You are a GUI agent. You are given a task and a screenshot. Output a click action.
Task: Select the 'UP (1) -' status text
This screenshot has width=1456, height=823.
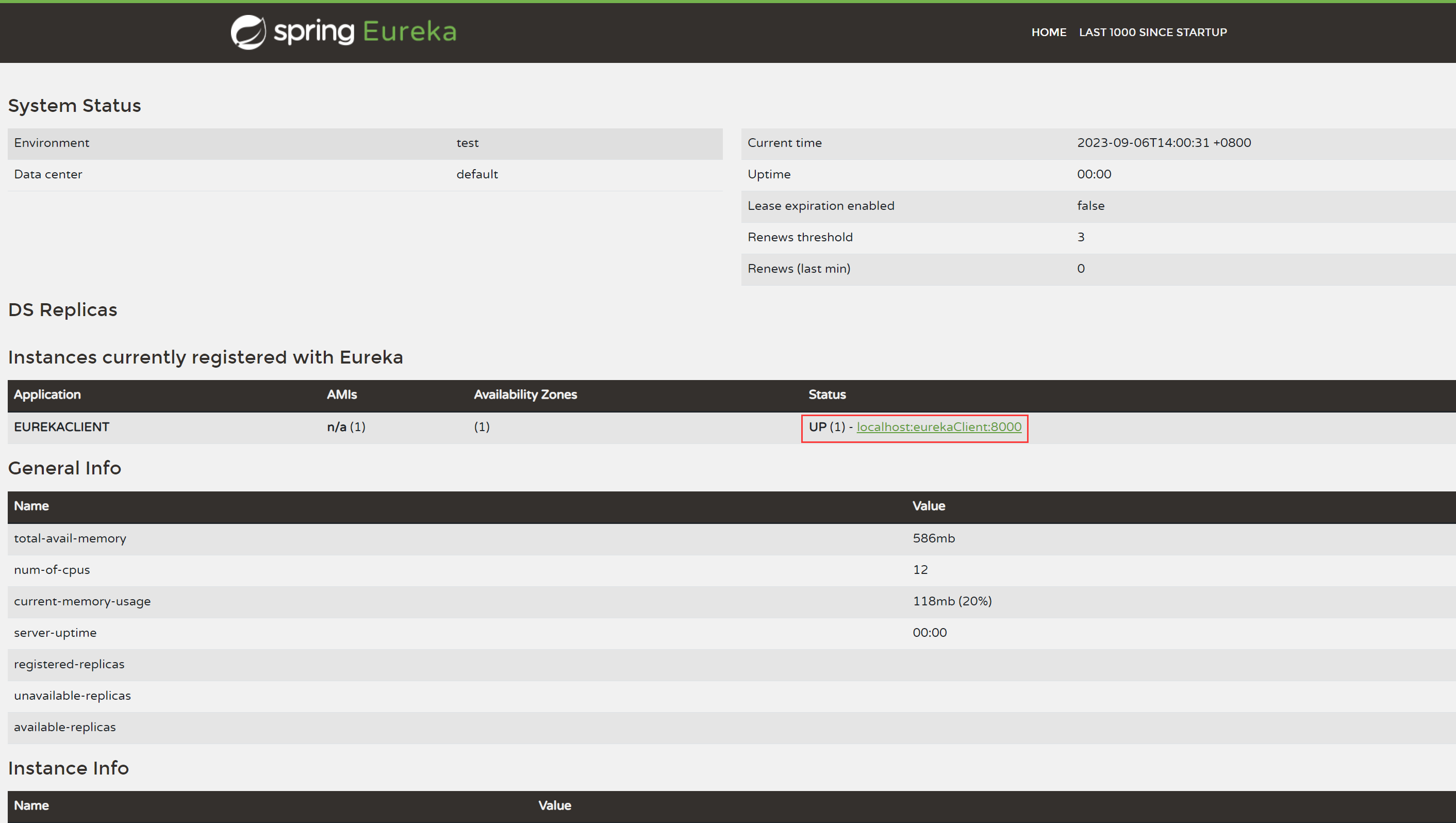pos(830,427)
